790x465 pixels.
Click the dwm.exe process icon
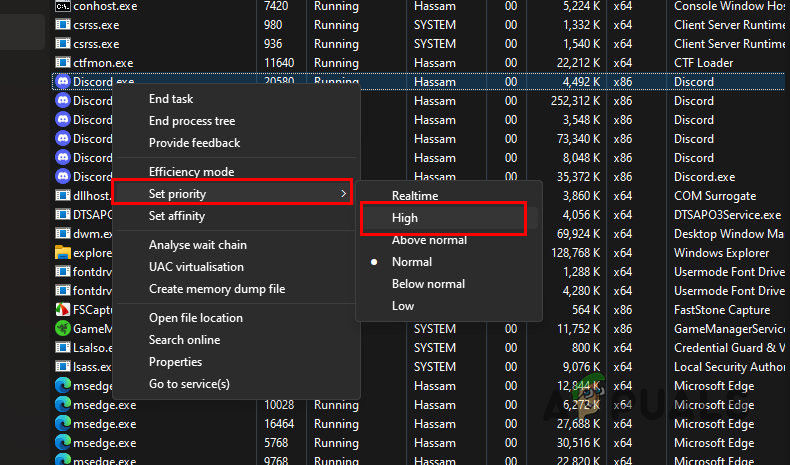pos(62,234)
